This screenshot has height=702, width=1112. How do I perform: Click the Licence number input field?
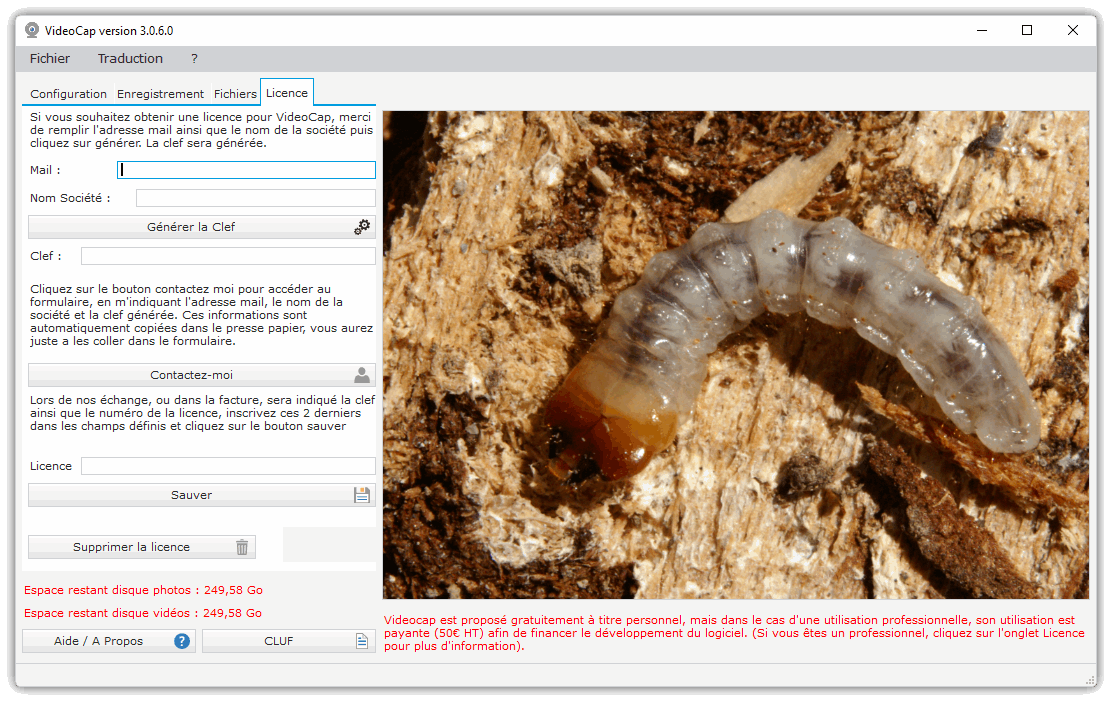(228, 466)
